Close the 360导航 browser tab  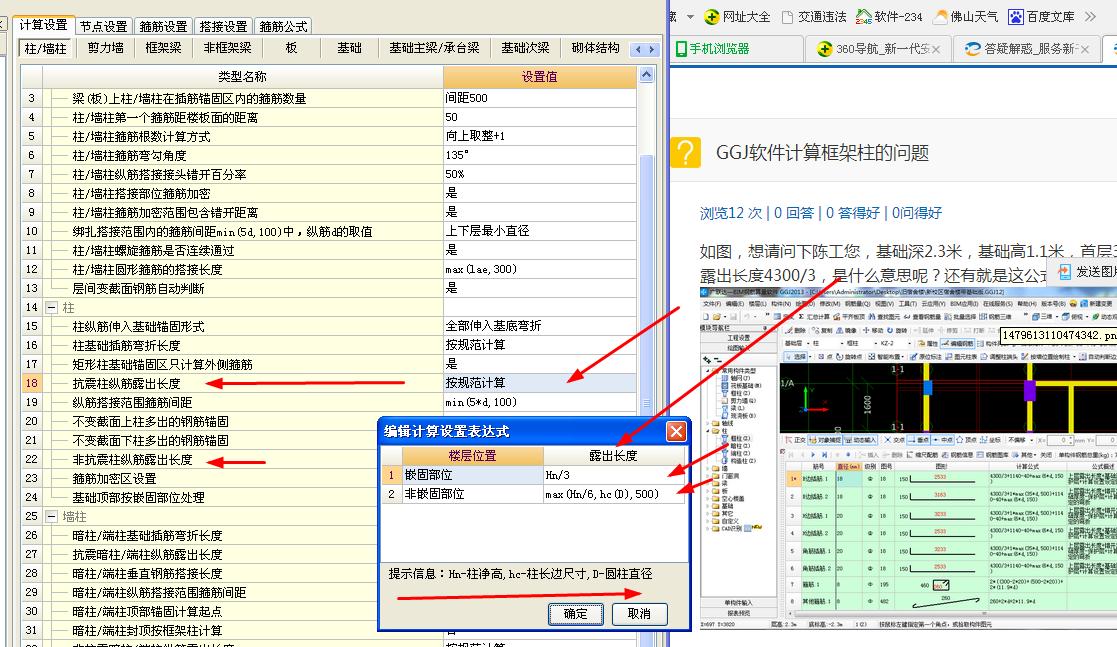(936, 49)
